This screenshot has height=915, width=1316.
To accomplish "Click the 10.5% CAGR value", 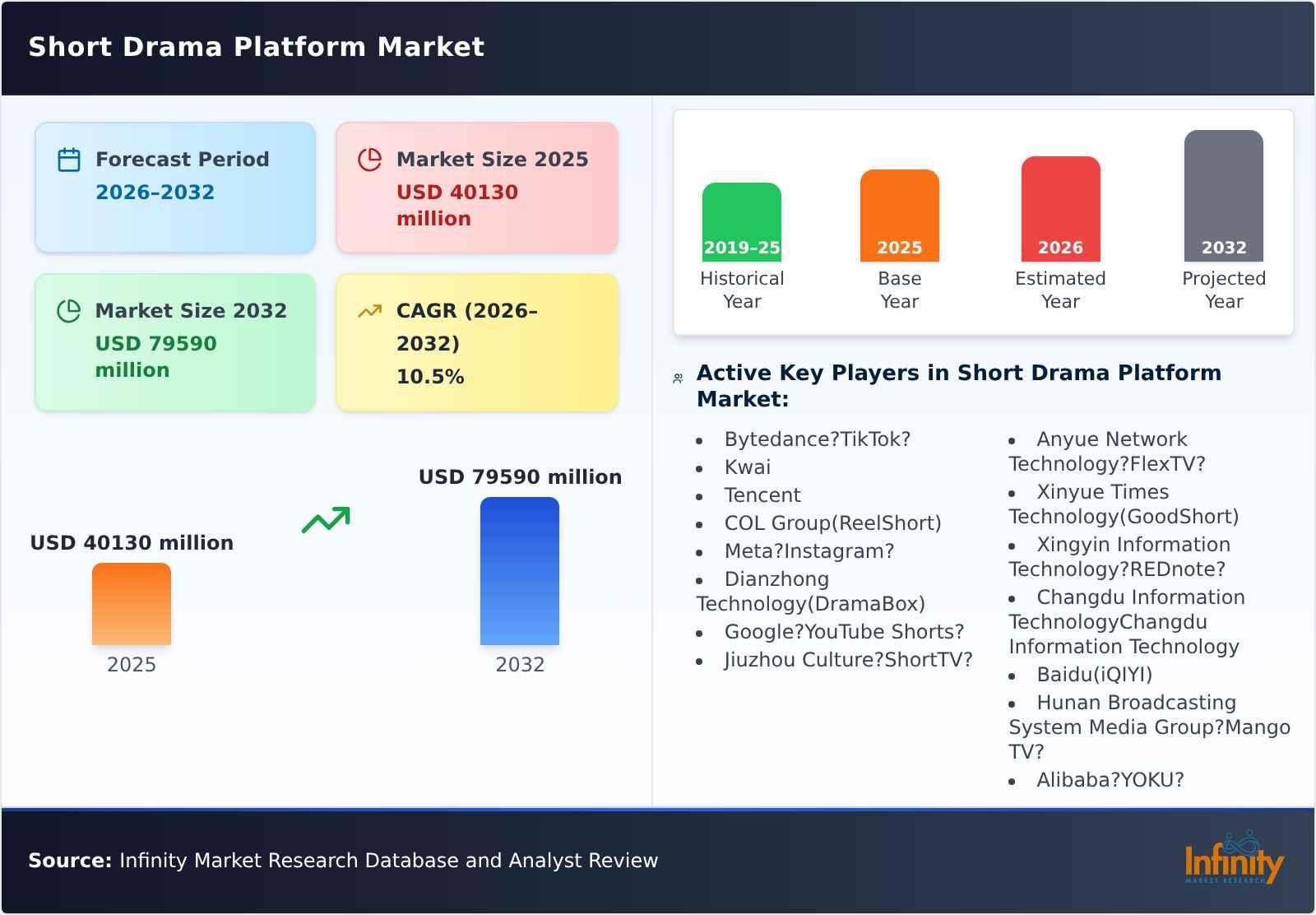I will (x=430, y=377).
